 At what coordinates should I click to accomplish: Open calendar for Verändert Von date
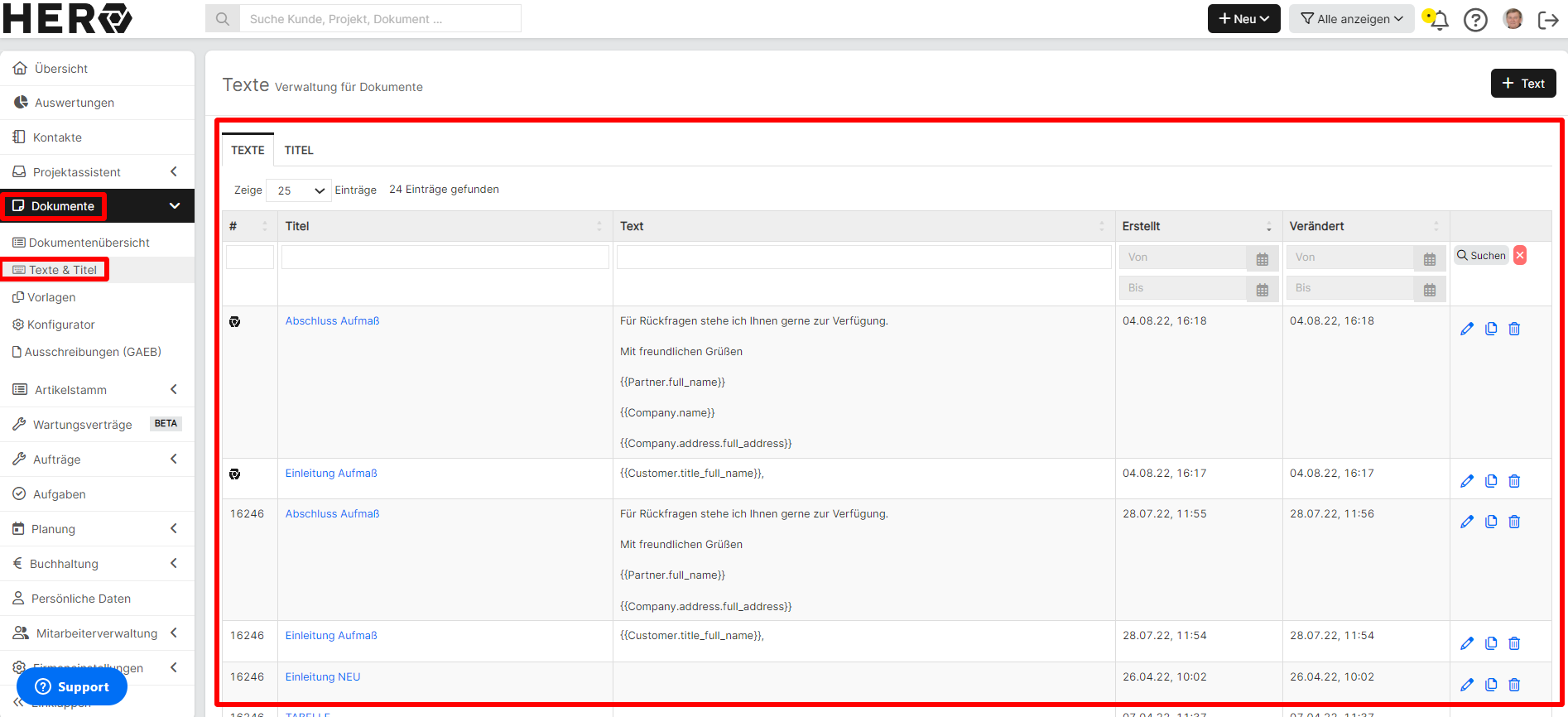(1430, 259)
